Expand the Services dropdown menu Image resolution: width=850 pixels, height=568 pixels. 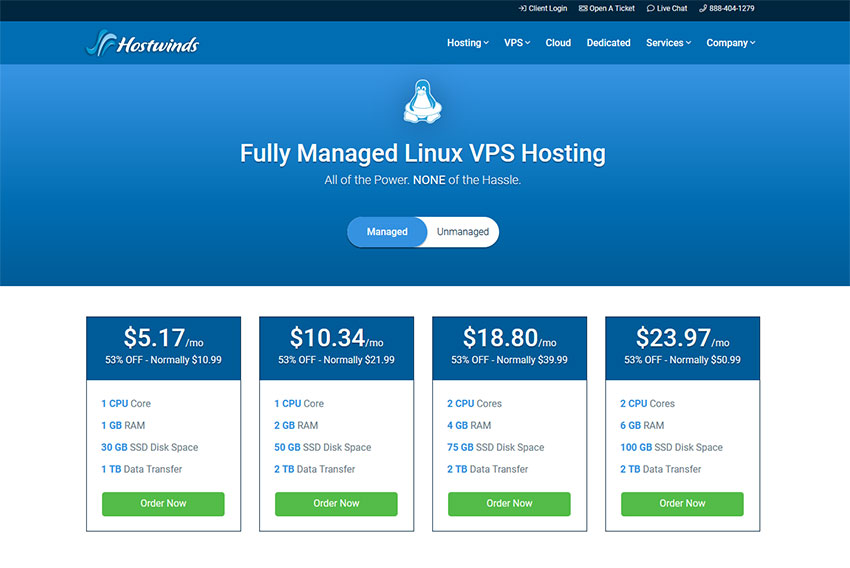click(x=668, y=43)
